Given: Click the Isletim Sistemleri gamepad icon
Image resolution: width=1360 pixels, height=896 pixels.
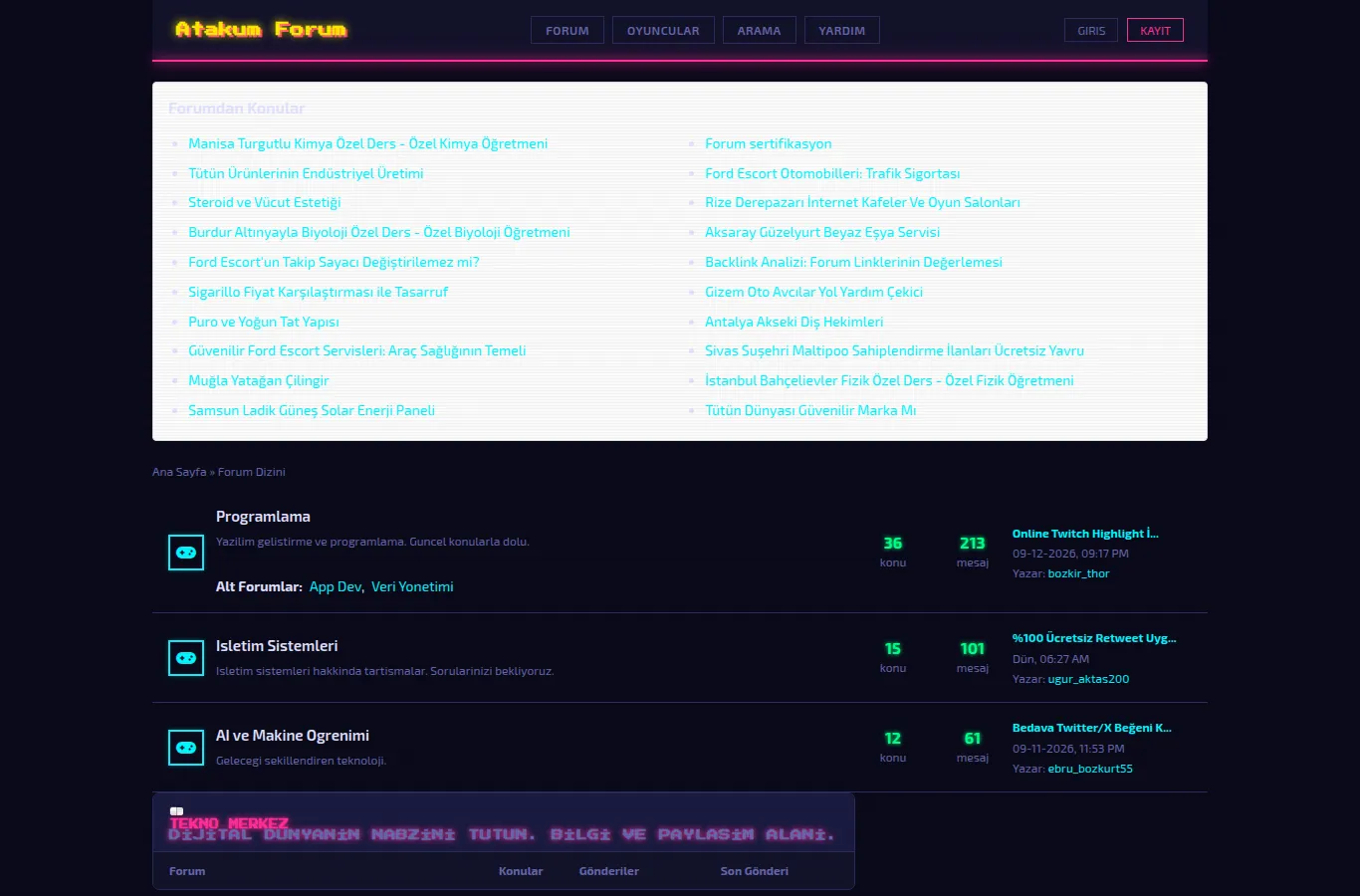Looking at the screenshot, I should click(x=186, y=658).
